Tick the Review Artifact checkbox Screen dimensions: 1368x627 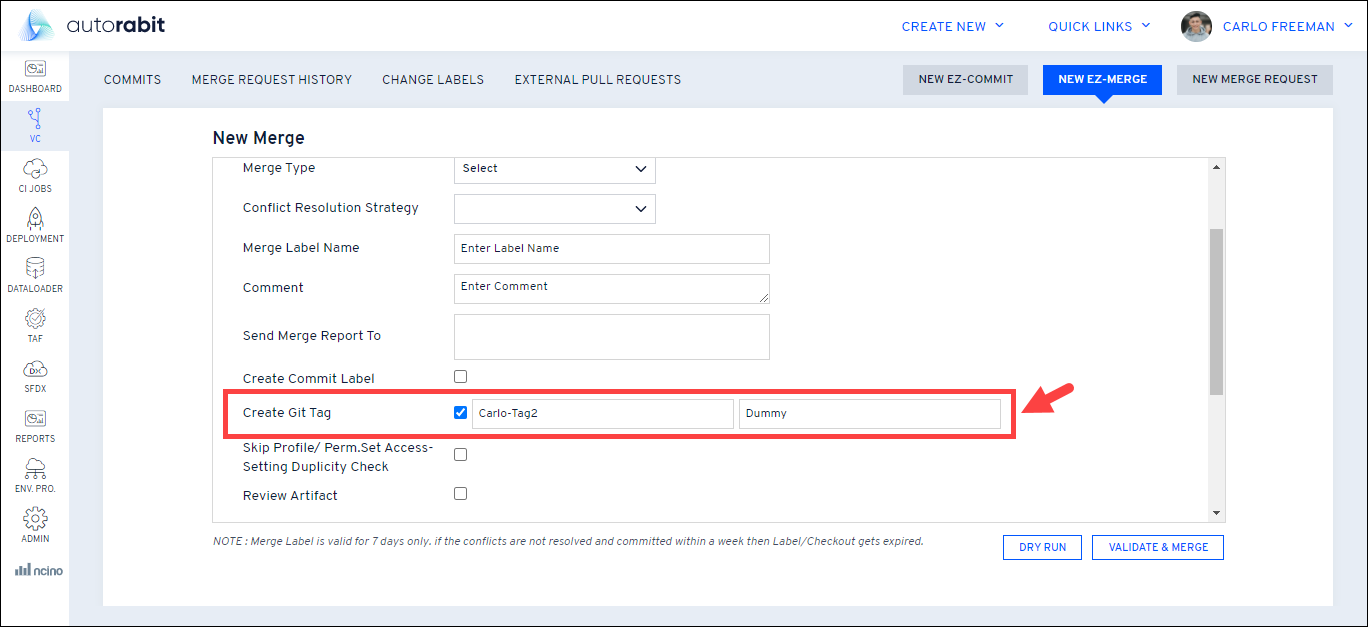[461, 493]
